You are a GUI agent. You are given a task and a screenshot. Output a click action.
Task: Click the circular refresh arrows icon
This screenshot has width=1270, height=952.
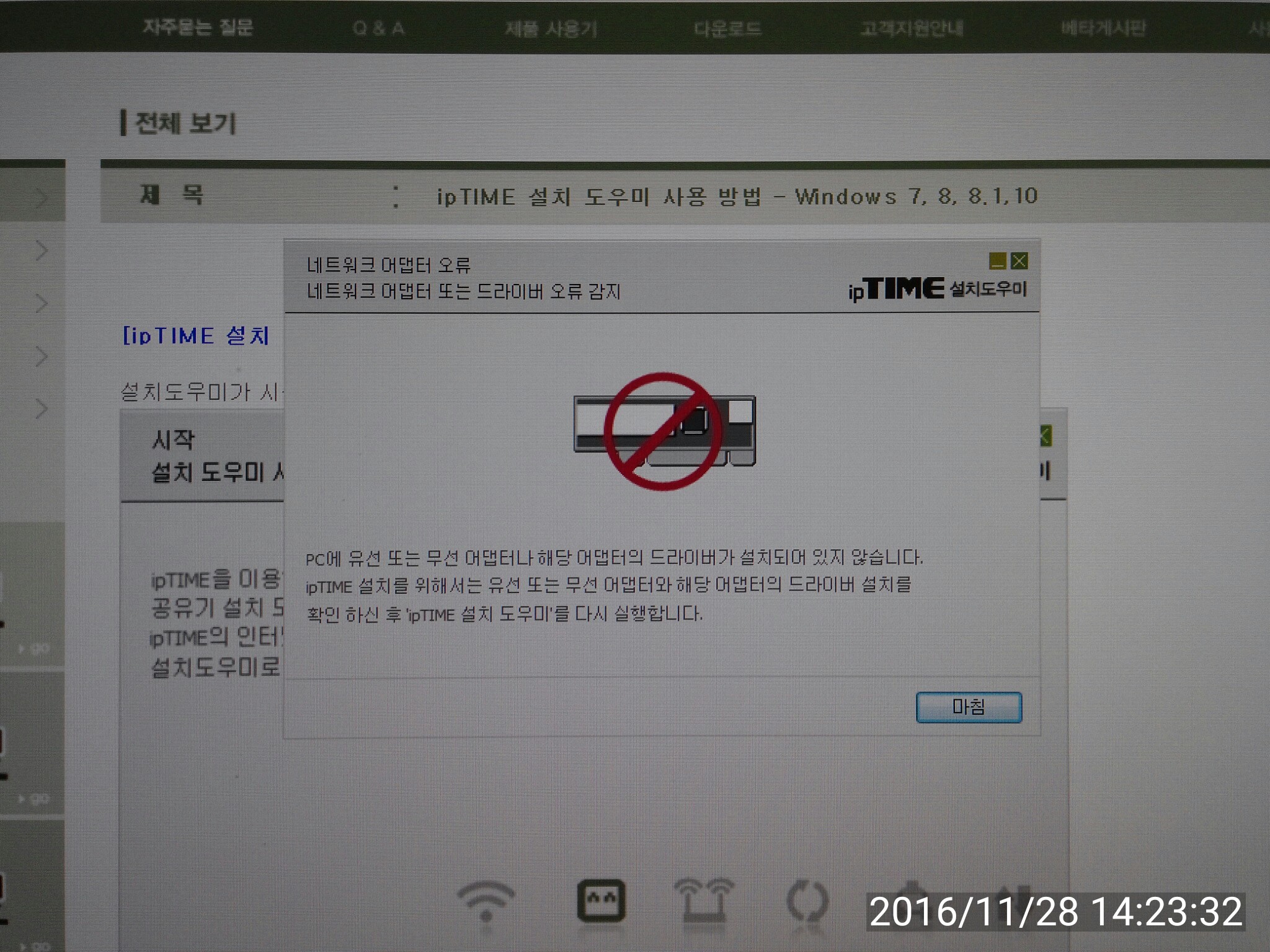(x=807, y=902)
